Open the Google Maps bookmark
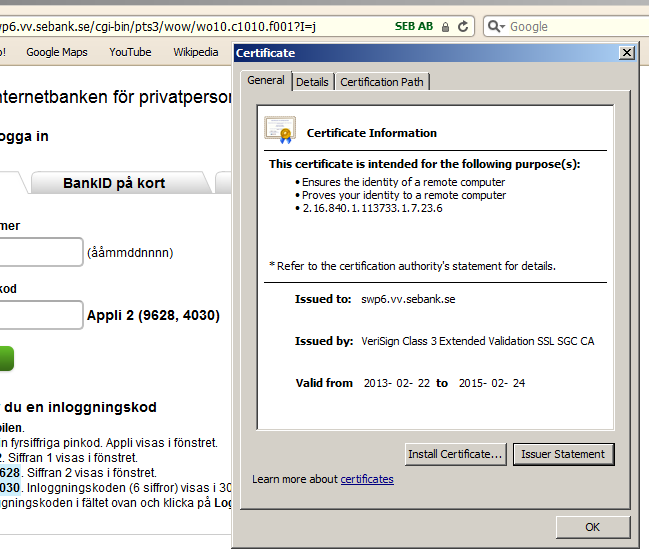 click(x=57, y=52)
